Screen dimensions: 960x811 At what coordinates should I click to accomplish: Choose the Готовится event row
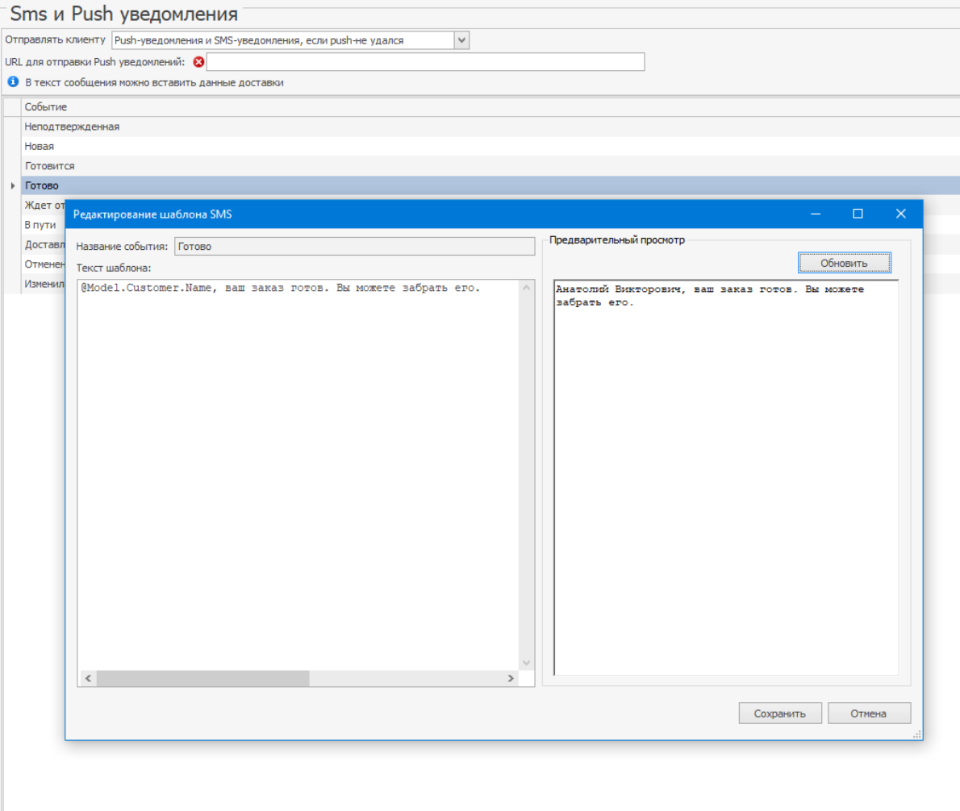[50, 166]
